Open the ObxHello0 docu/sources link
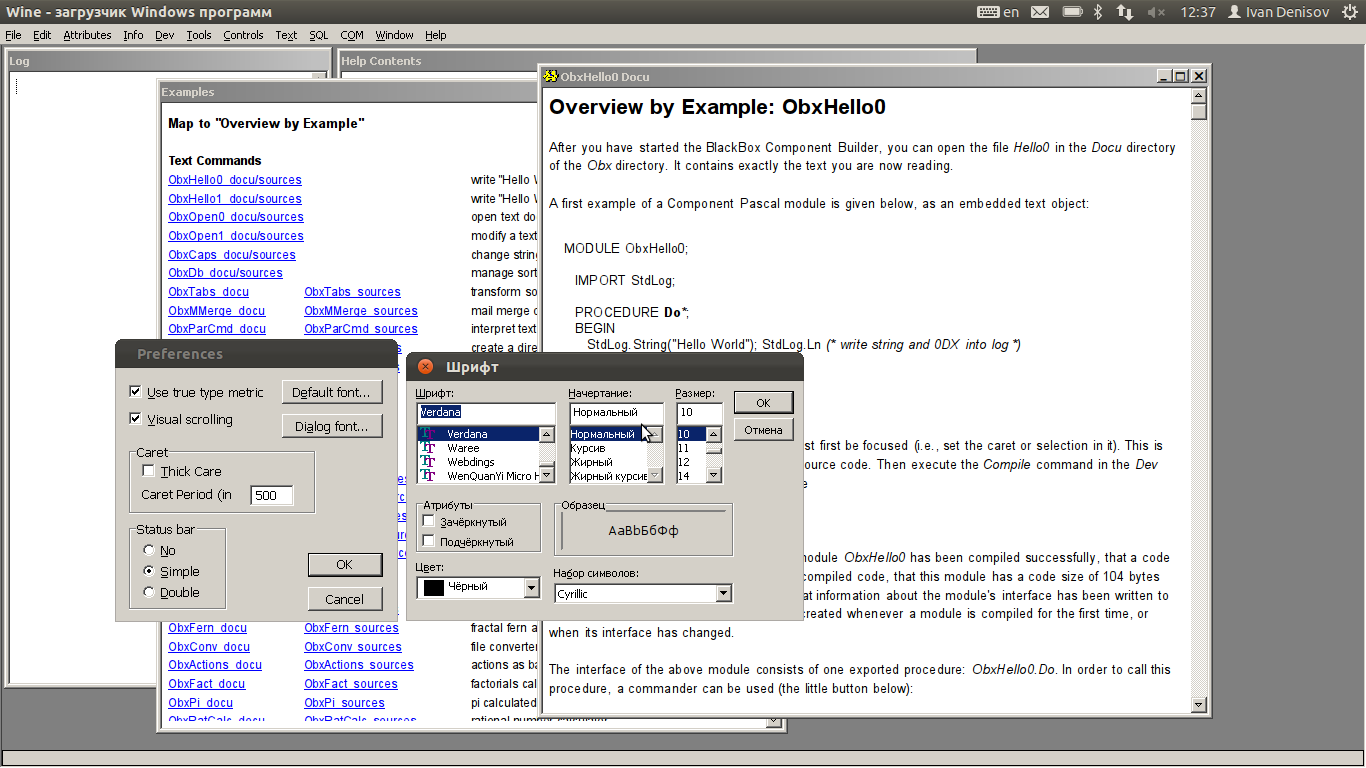The height and width of the screenshot is (768, 1366). (235, 180)
